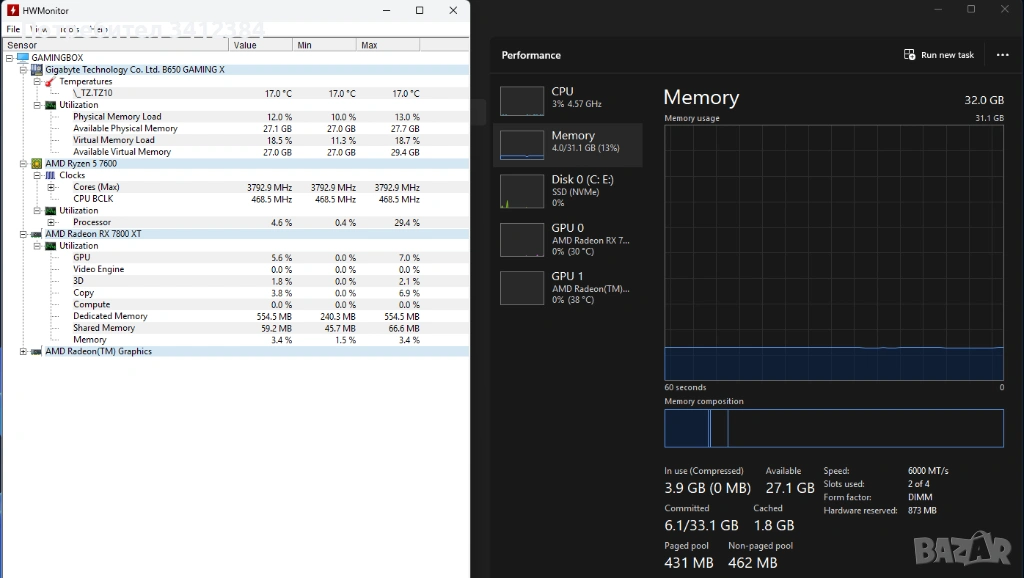Click the AMD Ryzen 5 7600 chip icon
Image resolution: width=1024 pixels, height=578 pixels.
coord(37,163)
